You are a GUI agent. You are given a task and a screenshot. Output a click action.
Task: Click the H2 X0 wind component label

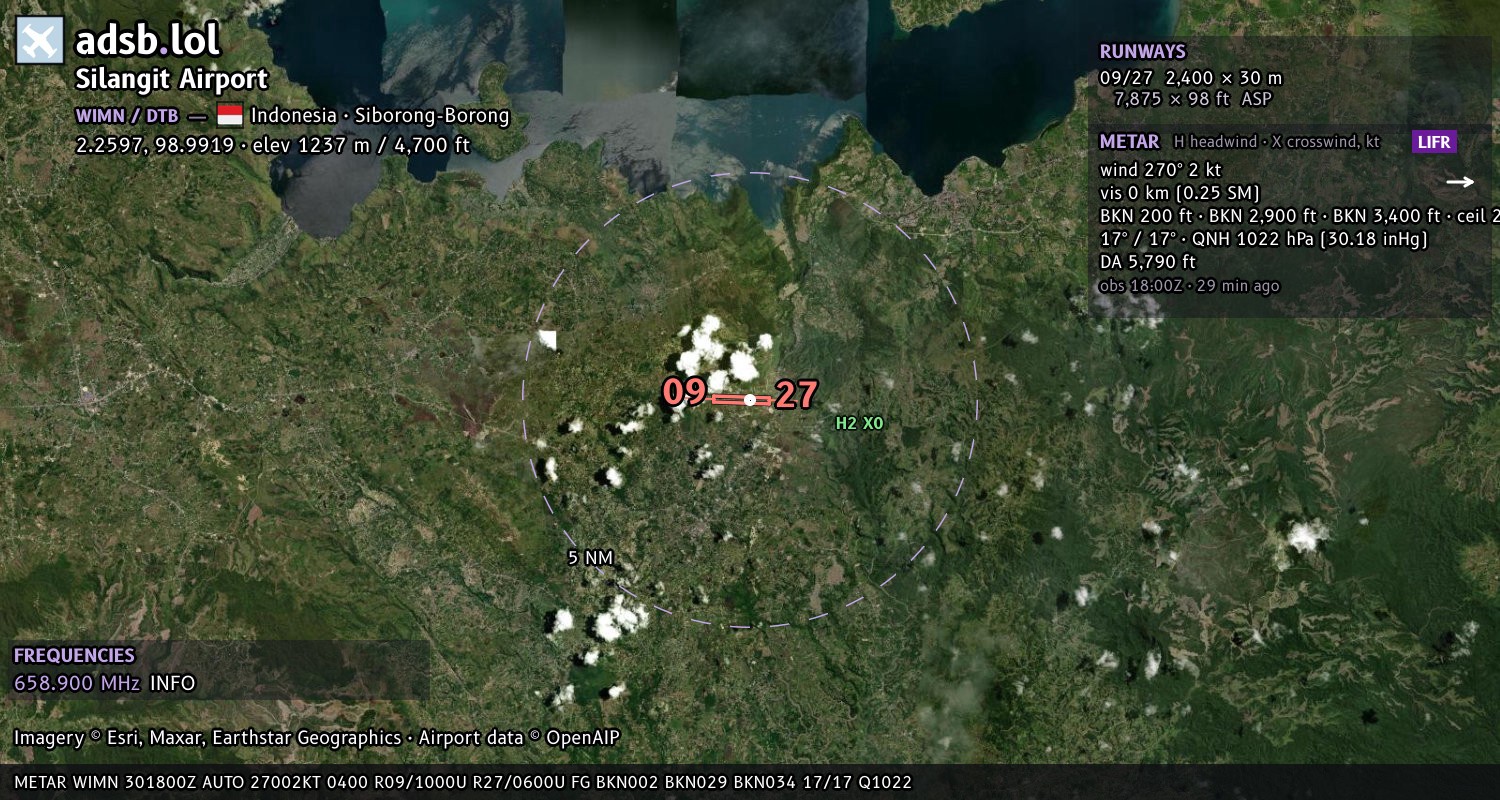860,423
